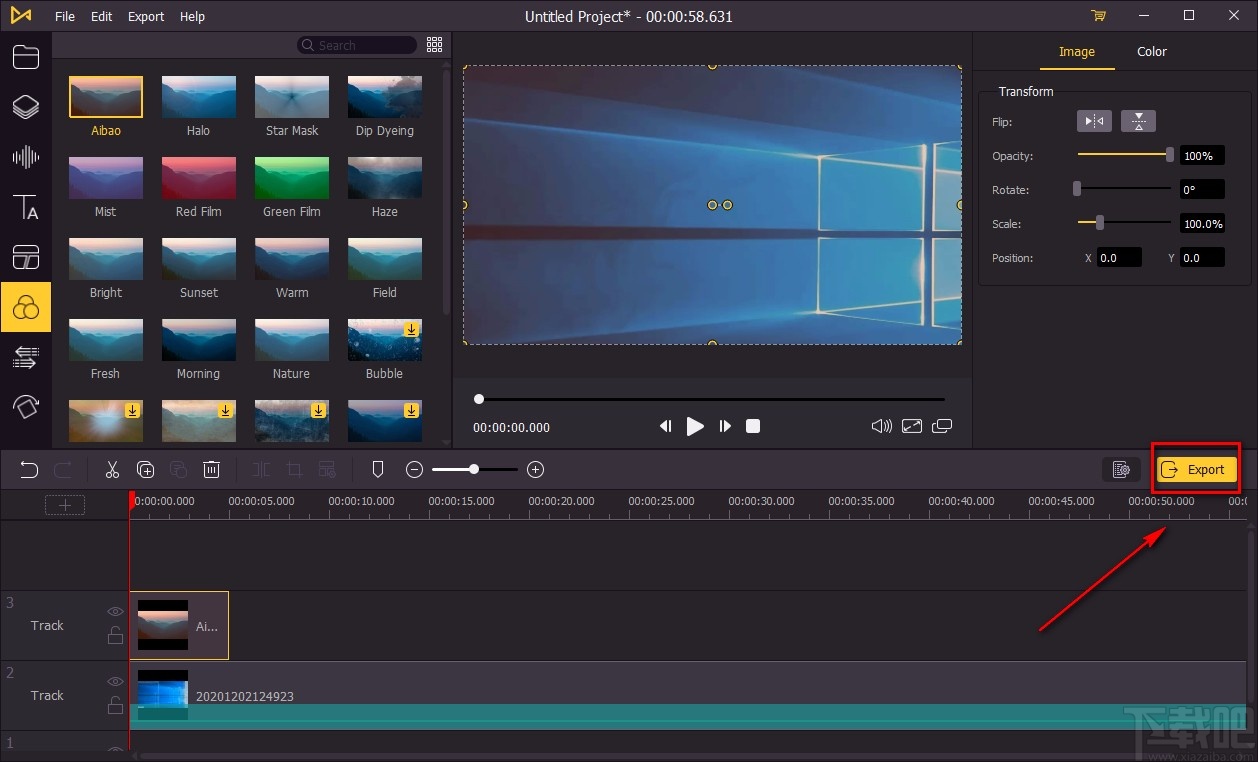This screenshot has width=1258, height=762.
Task: Hide Track 3 using eye icon
Action: point(115,611)
